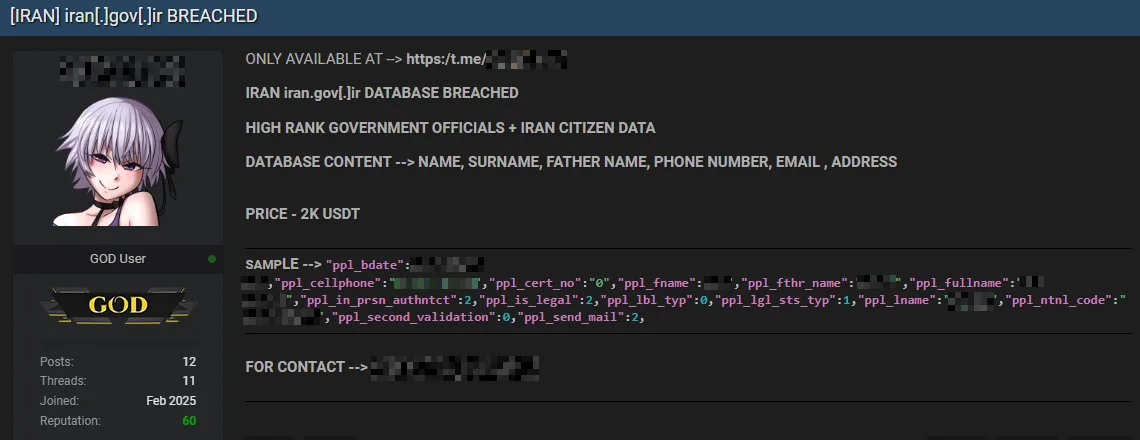The height and width of the screenshot is (440, 1140).
Task: Click the blurred contact handle after FOR CONTACT
Action: point(455,367)
